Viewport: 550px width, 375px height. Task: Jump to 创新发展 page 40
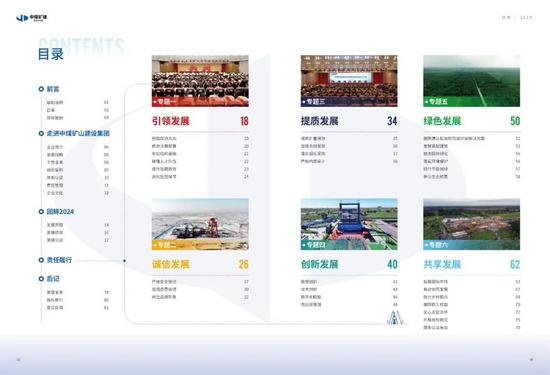click(x=392, y=264)
